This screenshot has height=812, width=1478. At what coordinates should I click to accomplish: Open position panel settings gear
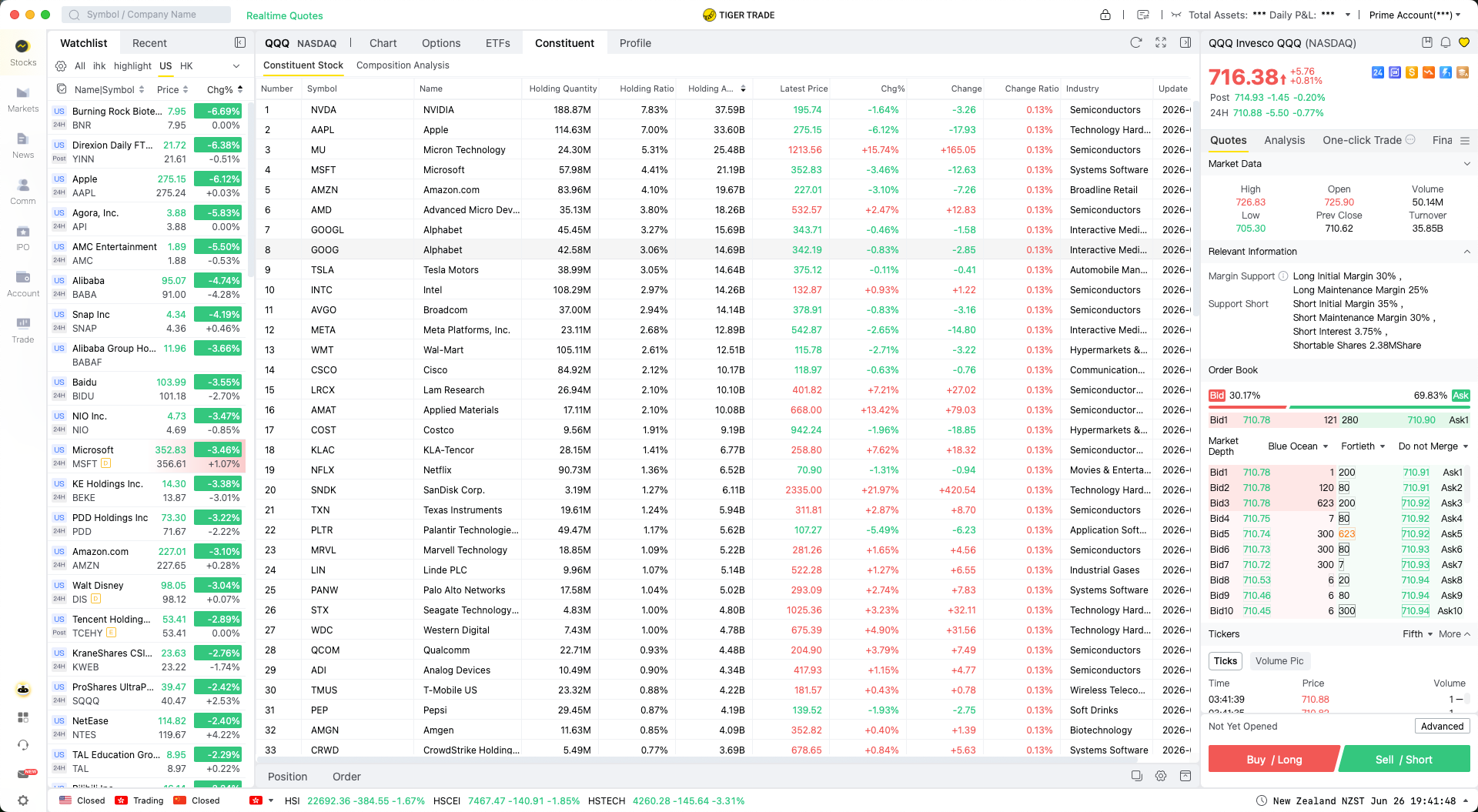(x=1161, y=777)
